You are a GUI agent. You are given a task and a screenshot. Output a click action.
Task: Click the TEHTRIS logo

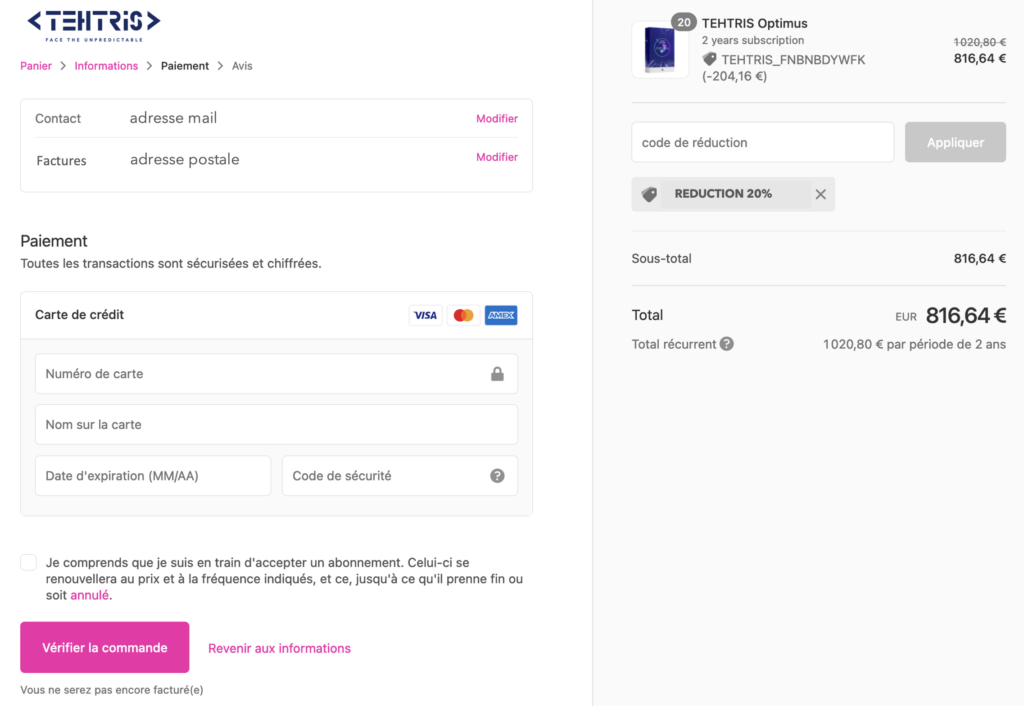pyautogui.click(x=93, y=26)
